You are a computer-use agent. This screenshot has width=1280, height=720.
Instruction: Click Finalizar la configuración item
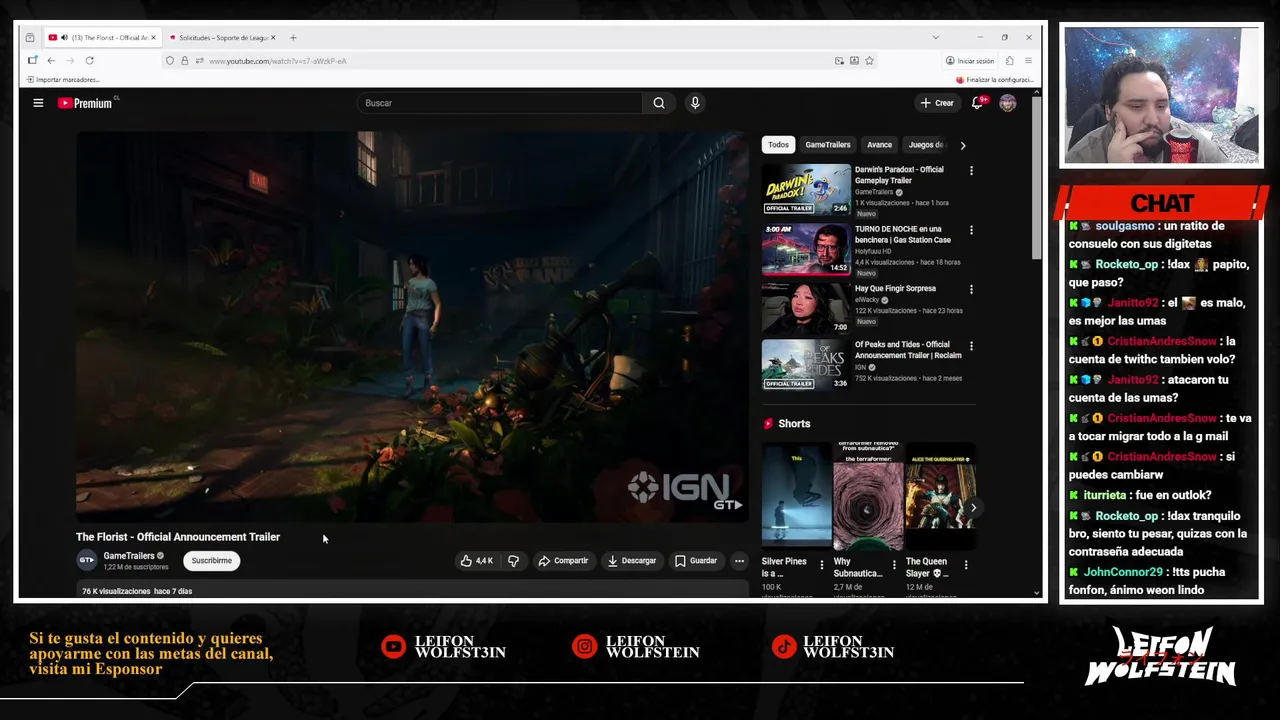pos(995,80)
